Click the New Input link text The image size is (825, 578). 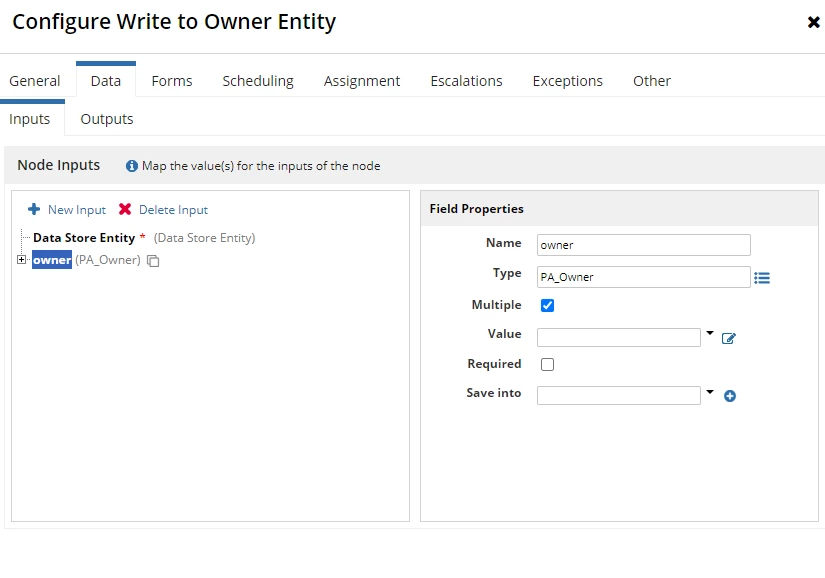(77, 210)
